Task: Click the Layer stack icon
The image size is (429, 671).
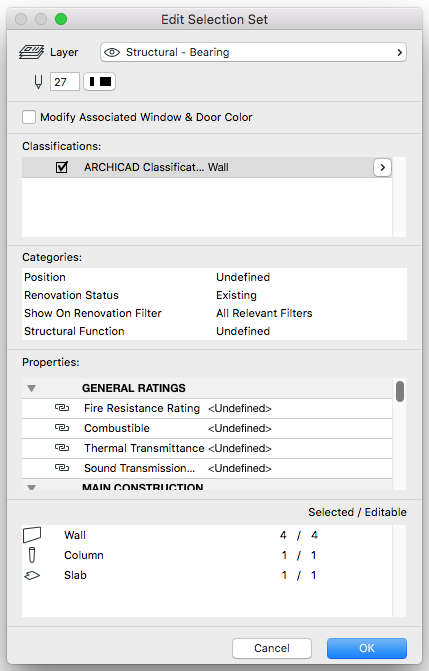Action: point(31,52)
